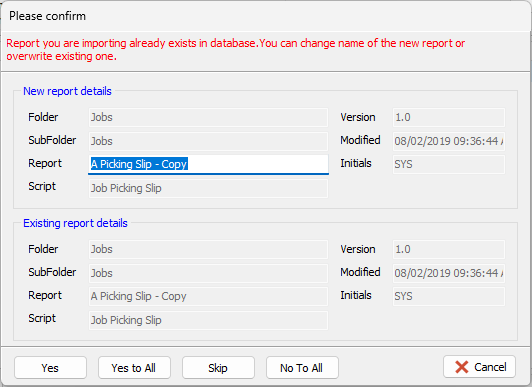Click the new report Folder field
532x387 pixels.
pyautogui.click(x=208, y=117)
